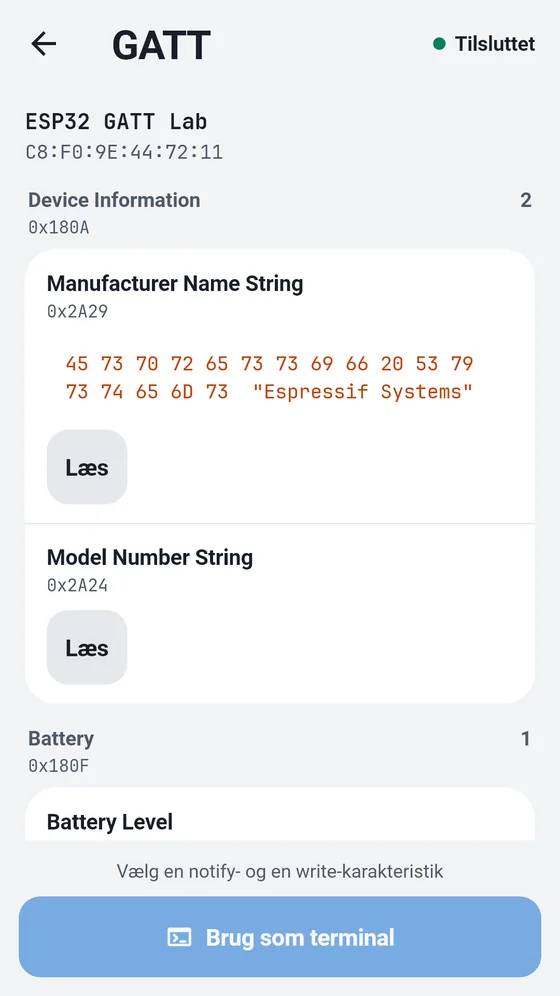560x996 pixels.
Task: Click the notify and write hint text
Action: point(280,871)
